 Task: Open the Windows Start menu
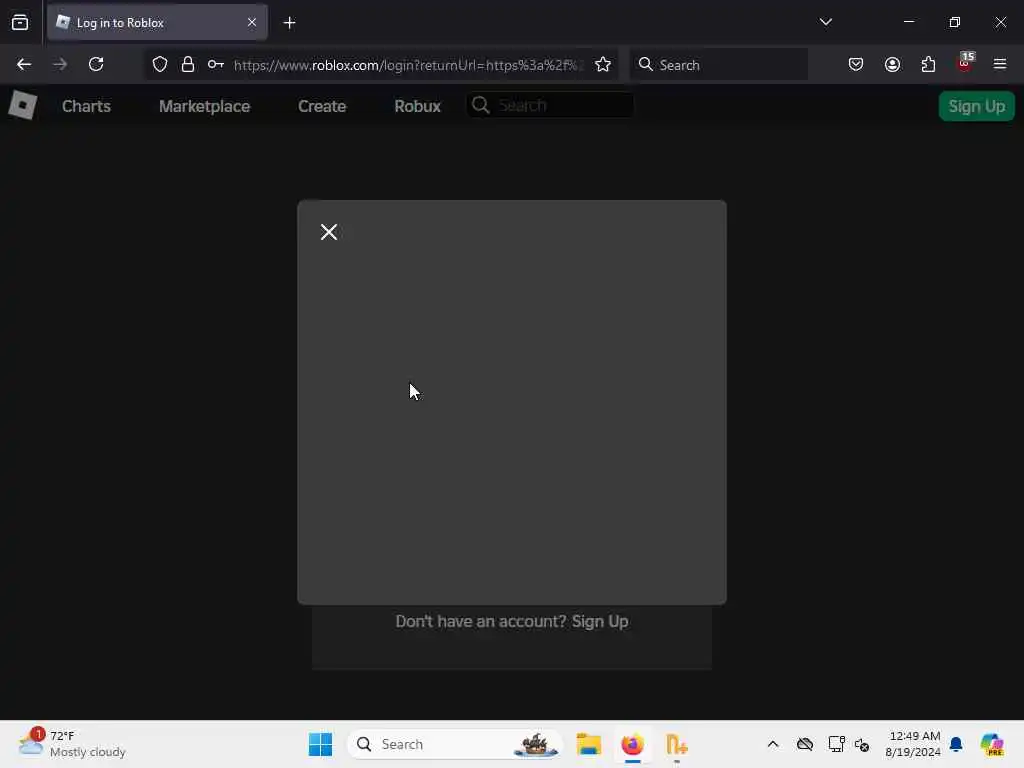(x=320, y=744)
